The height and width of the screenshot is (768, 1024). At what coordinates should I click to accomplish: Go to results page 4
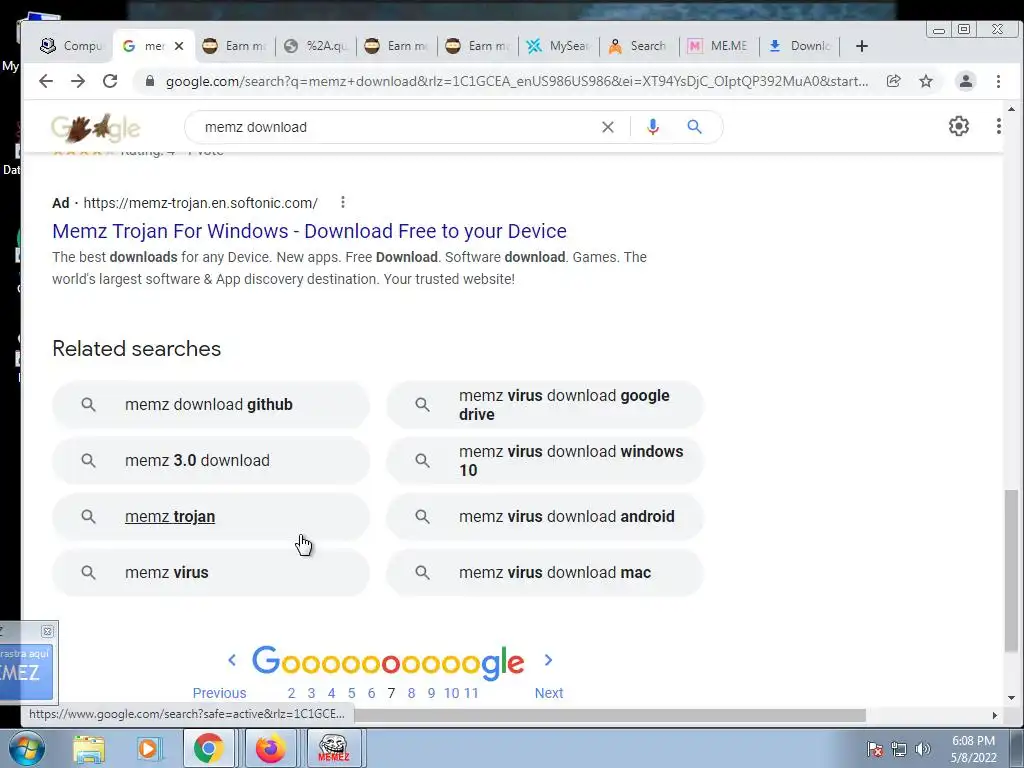(332, 693)
